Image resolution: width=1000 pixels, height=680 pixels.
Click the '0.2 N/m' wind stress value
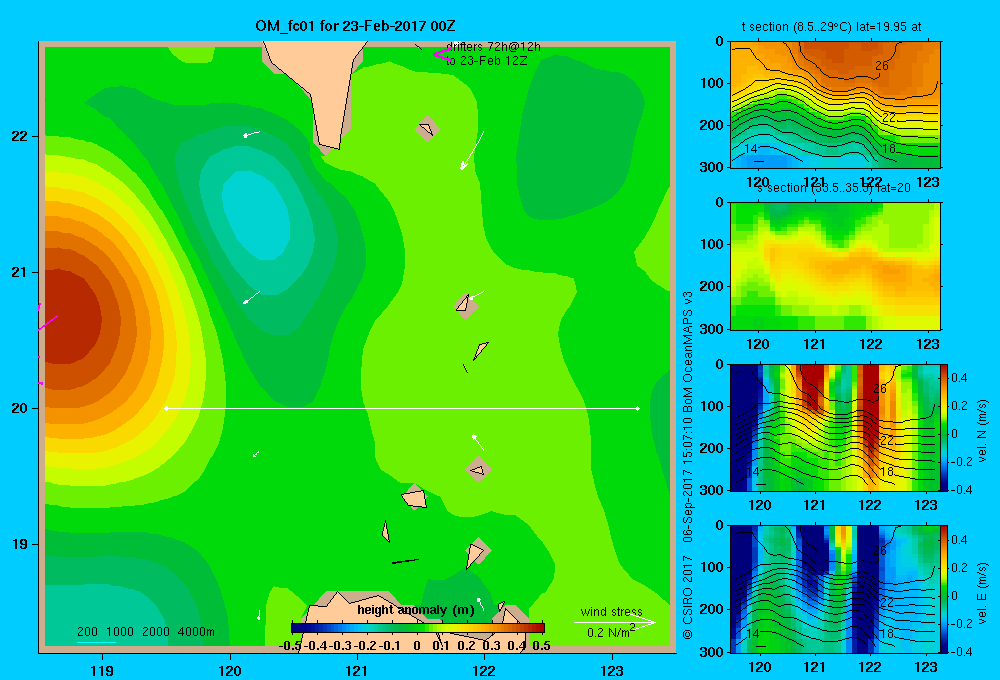(608, 633)
